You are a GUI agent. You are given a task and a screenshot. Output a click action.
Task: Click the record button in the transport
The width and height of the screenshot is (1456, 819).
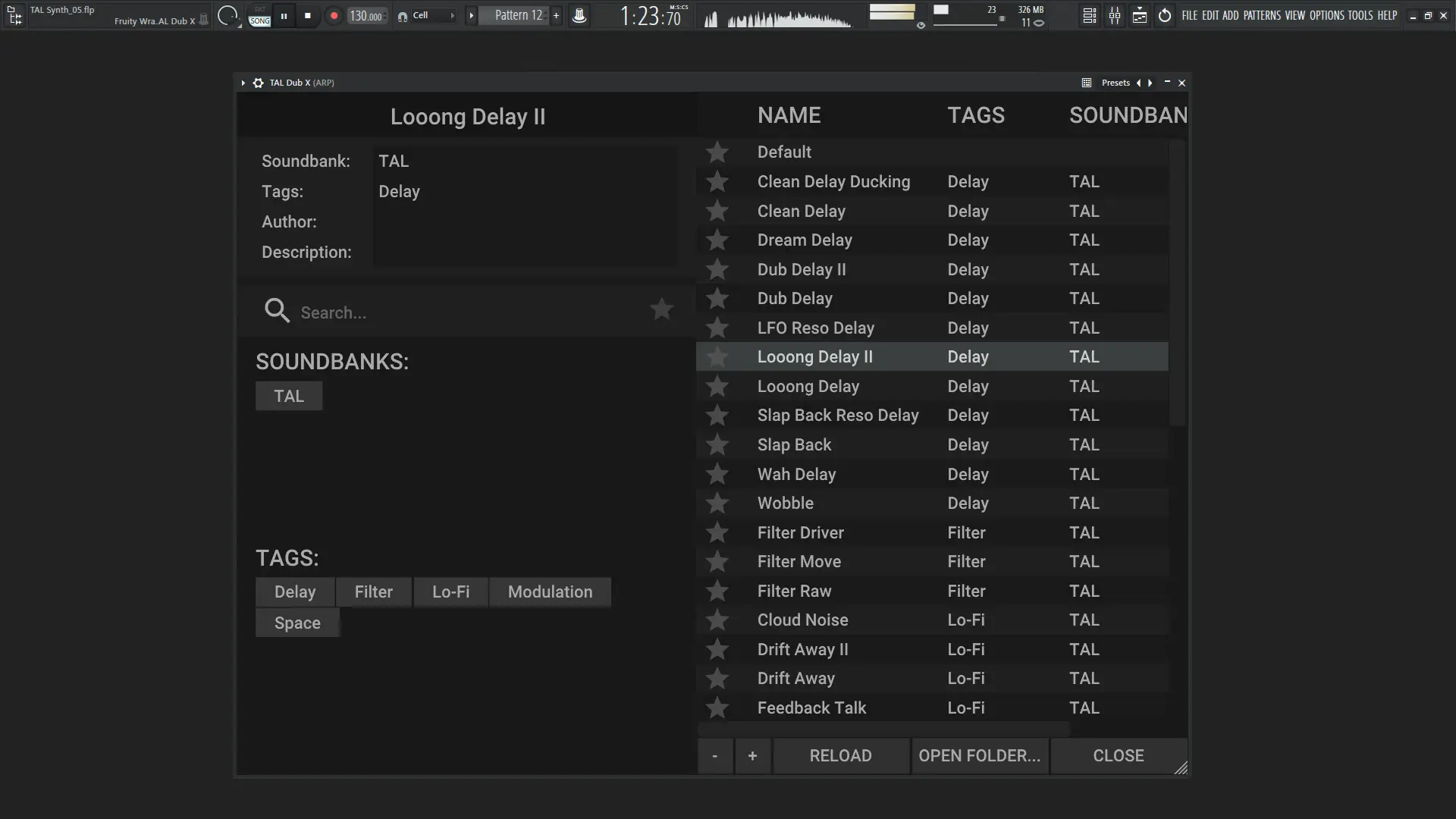coord(334,16)
